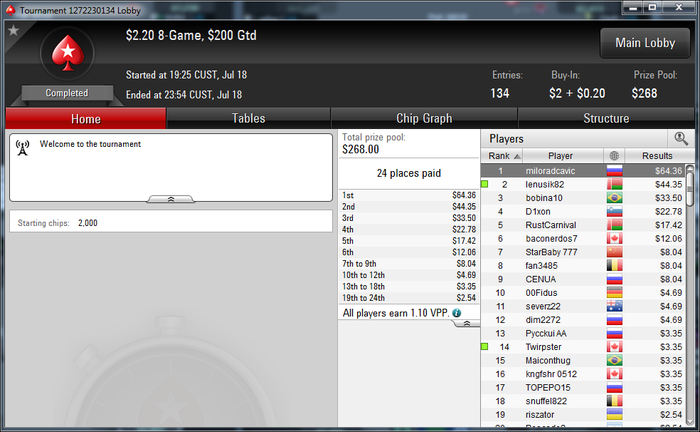Click the broadcast antenna icon
This screenshot has width=700, height=432.
tap(22, 148)
